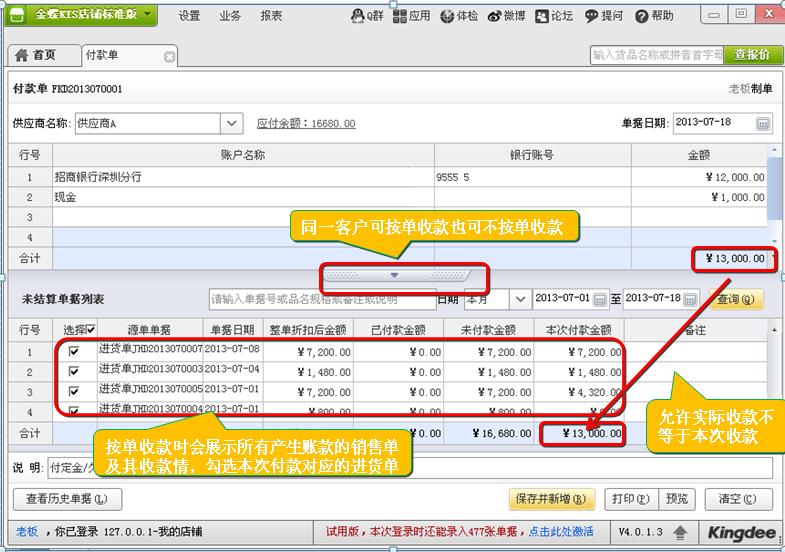Image resolution: width=785 pixels, height=552 pixels.
Task: Click the 提问 ask-question icon
Action: tap(604, 16)
